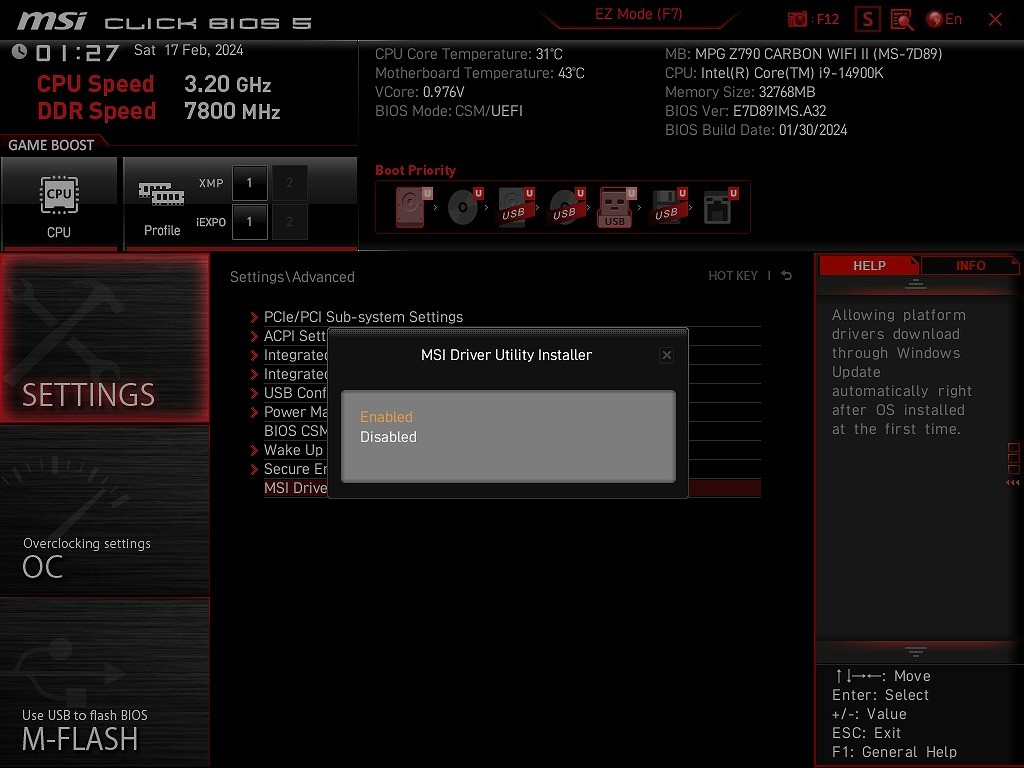1024x768 pixels.
Task: Select the USB floppy boot device icon
Action: (x=669, y=207)
